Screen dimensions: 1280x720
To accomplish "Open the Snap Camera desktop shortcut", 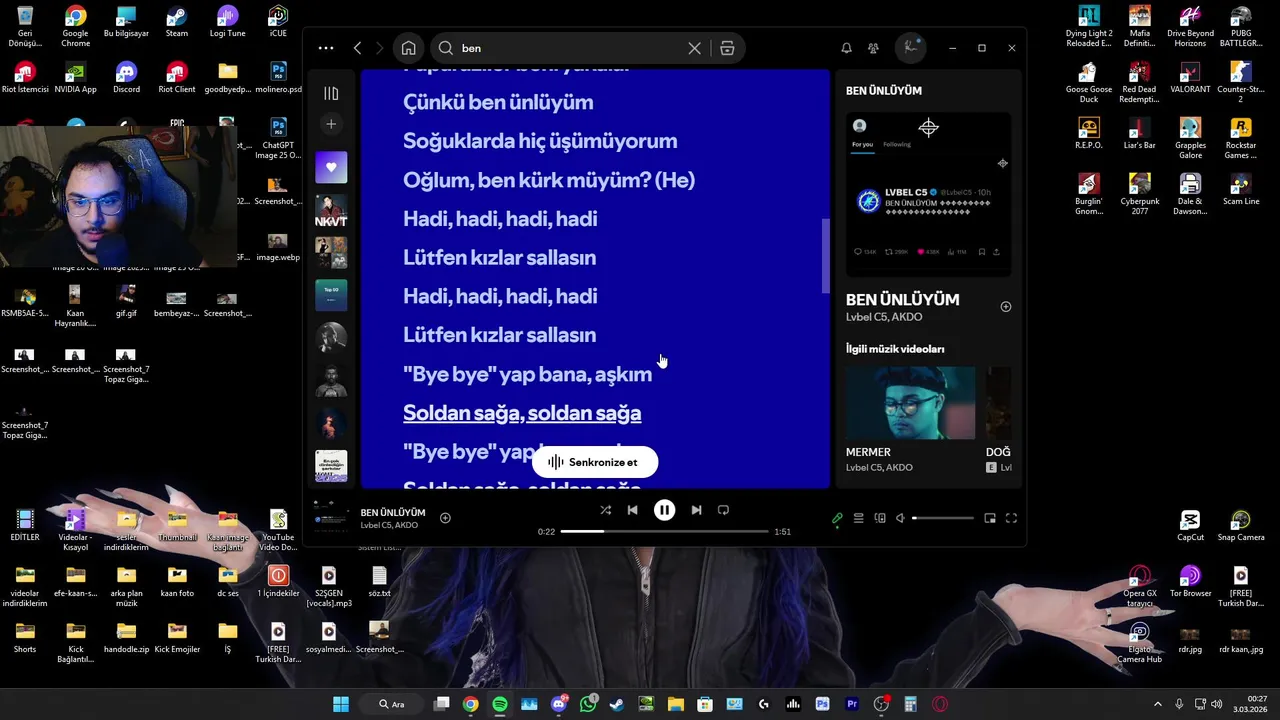I will click(1241, 526).
